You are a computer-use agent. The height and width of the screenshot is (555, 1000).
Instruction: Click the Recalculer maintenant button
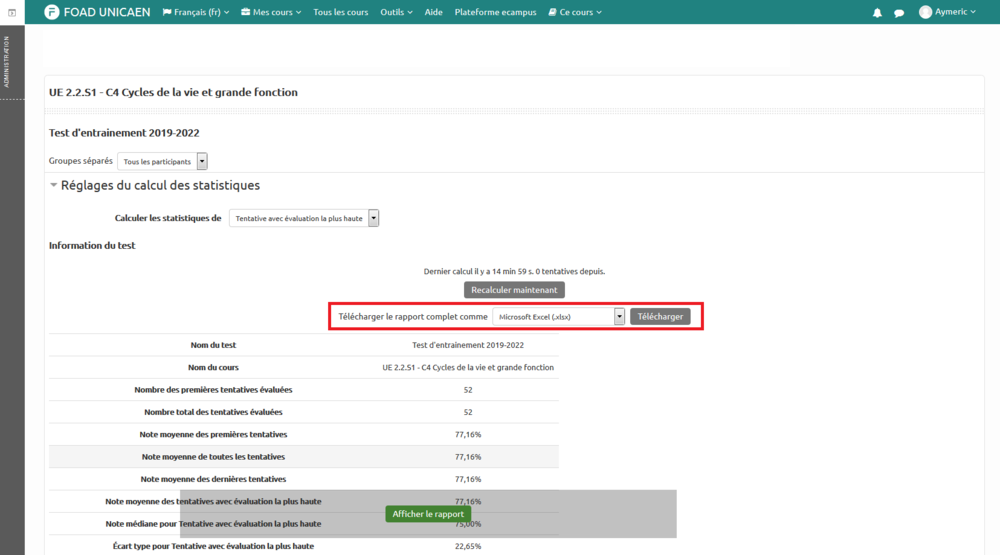(x=514, y=290)
